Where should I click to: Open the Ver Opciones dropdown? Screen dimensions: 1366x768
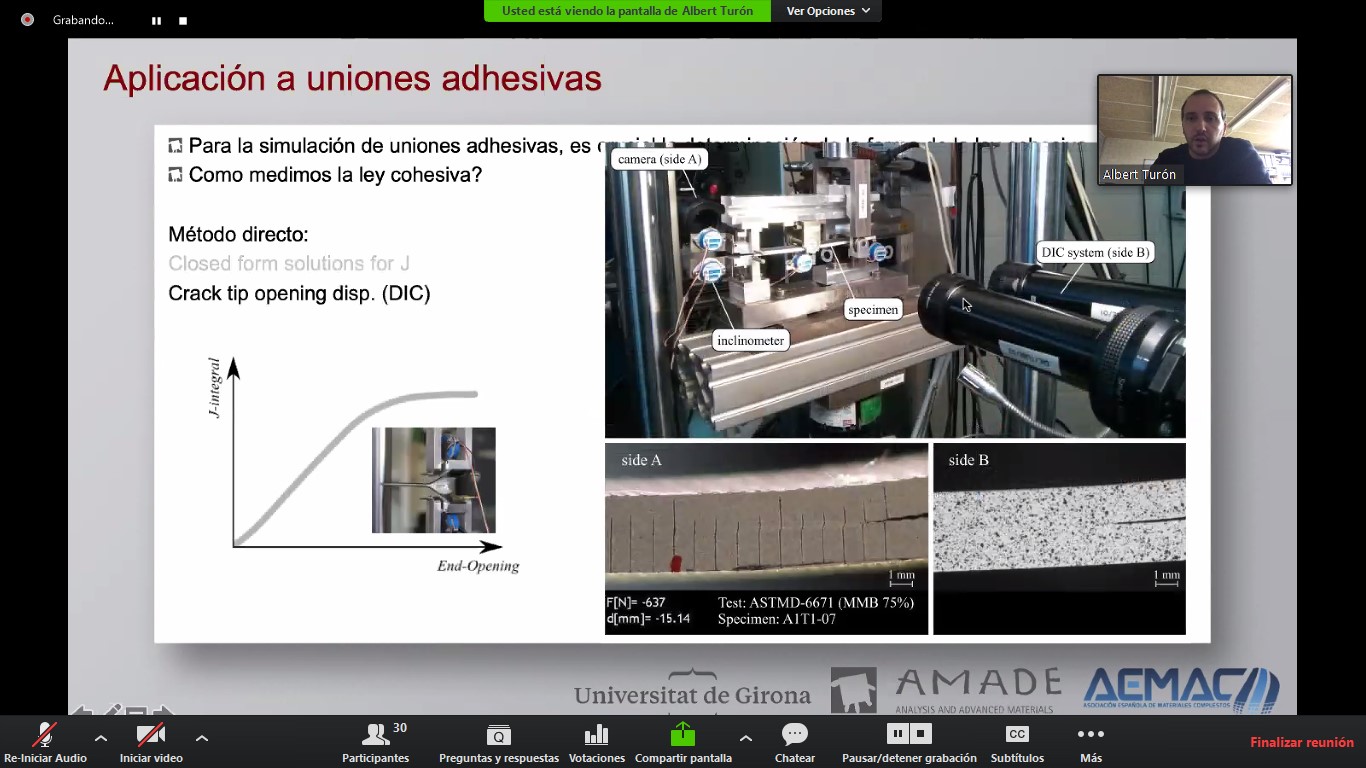click(827, 11)
